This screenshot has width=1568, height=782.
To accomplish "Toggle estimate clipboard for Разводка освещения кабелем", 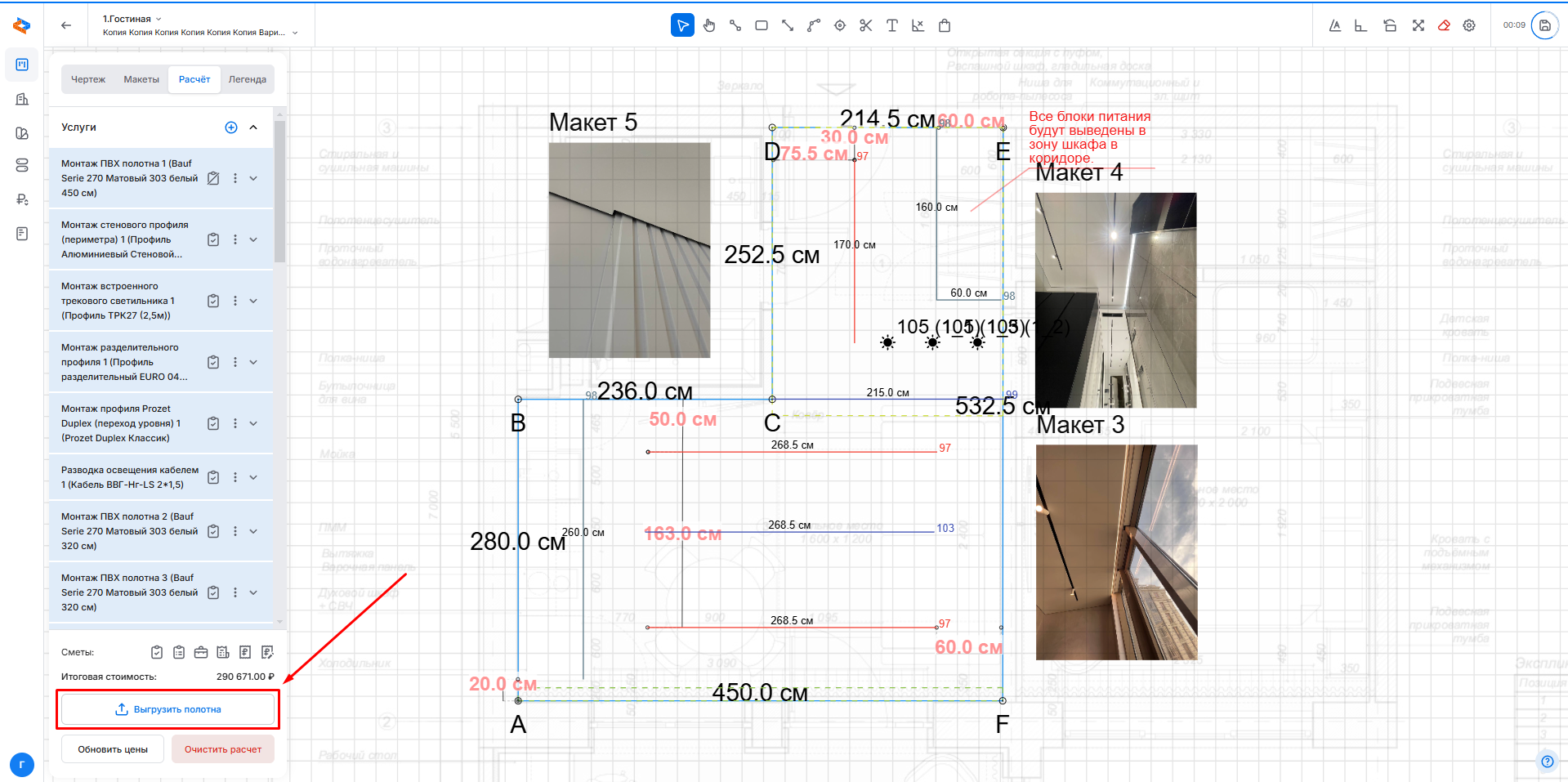I will pyautogui.click(x=213, y=477).
